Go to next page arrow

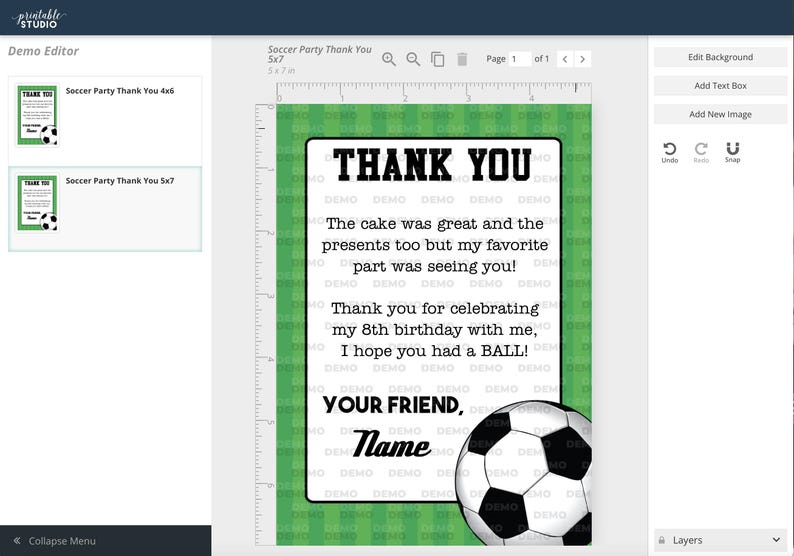point(582,59)
